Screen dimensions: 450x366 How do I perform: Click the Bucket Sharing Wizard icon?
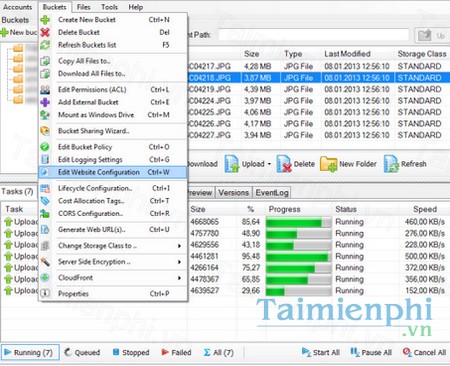click(45, 131)
